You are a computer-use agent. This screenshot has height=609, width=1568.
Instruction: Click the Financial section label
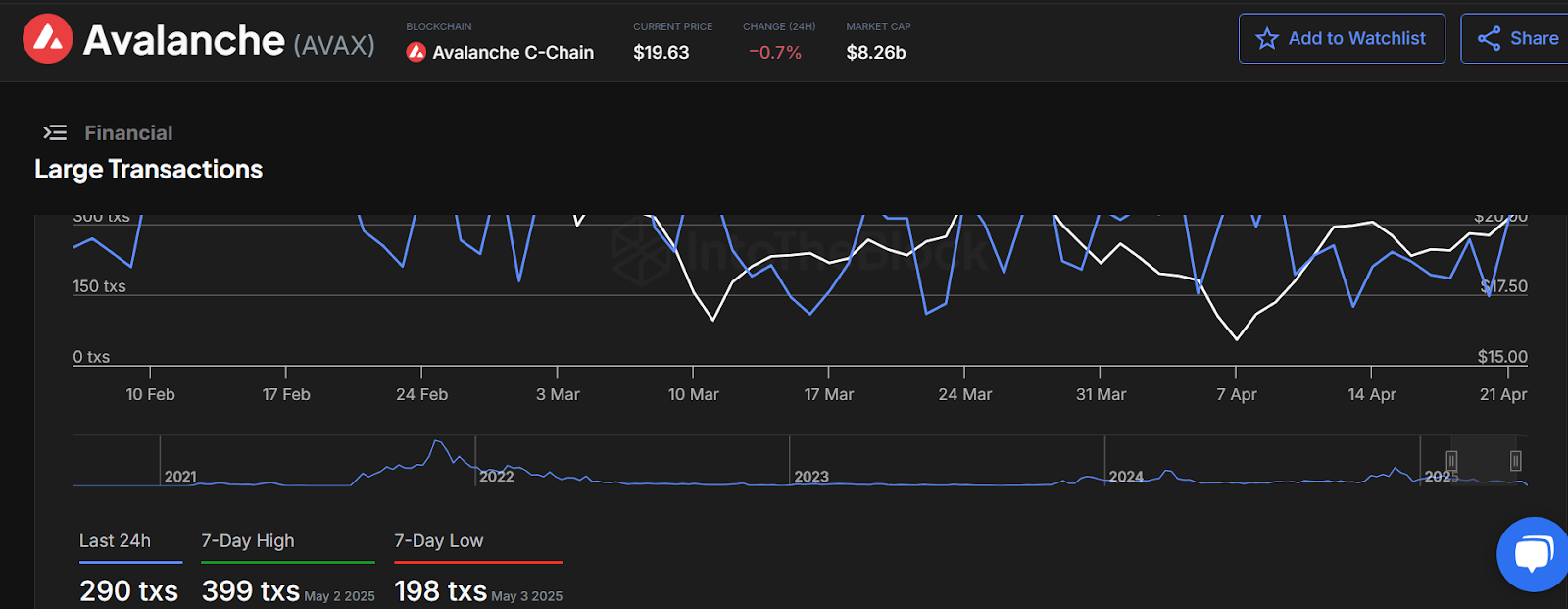pos(128,132)
